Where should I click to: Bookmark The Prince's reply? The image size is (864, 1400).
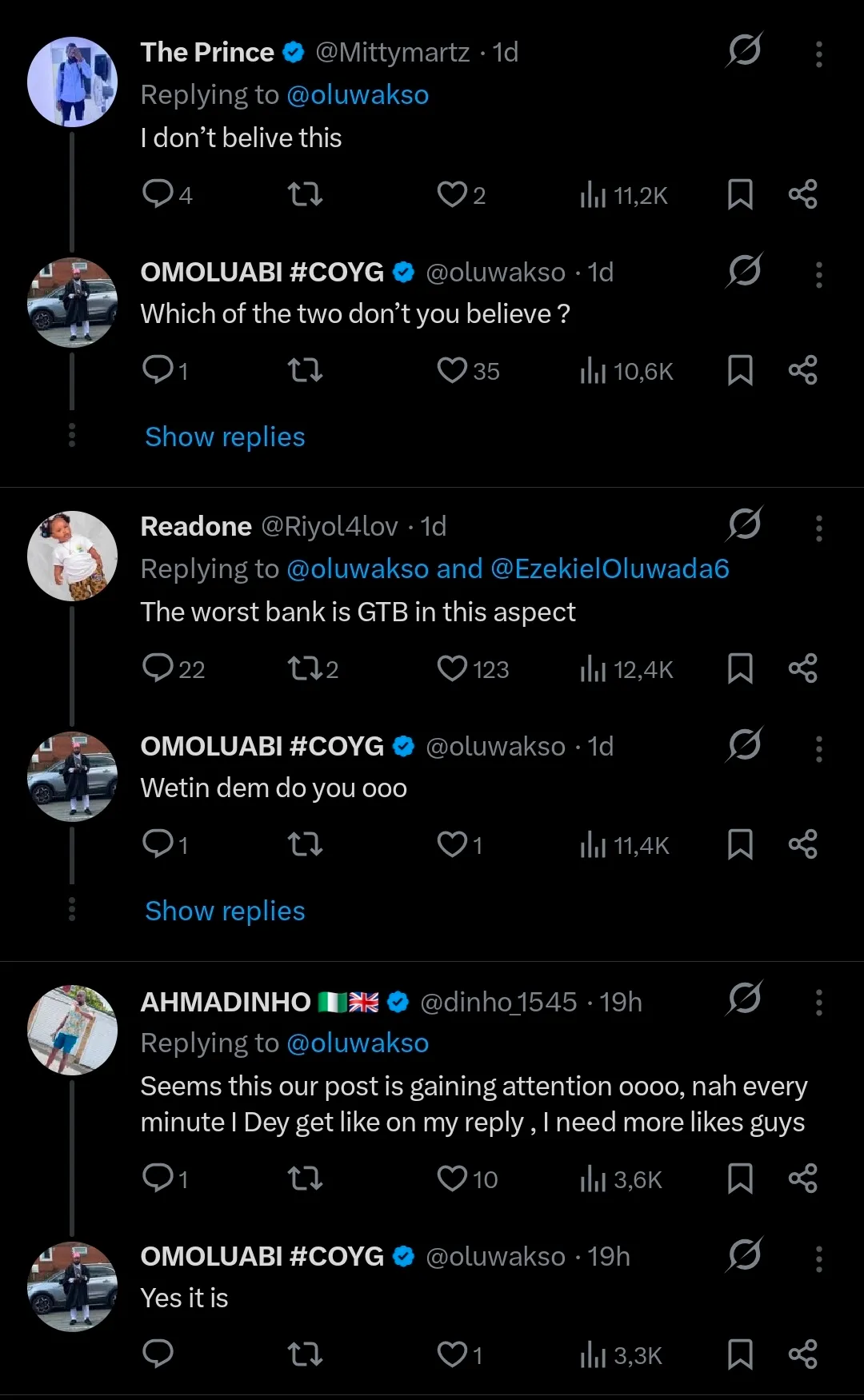(x=740, y=194)
